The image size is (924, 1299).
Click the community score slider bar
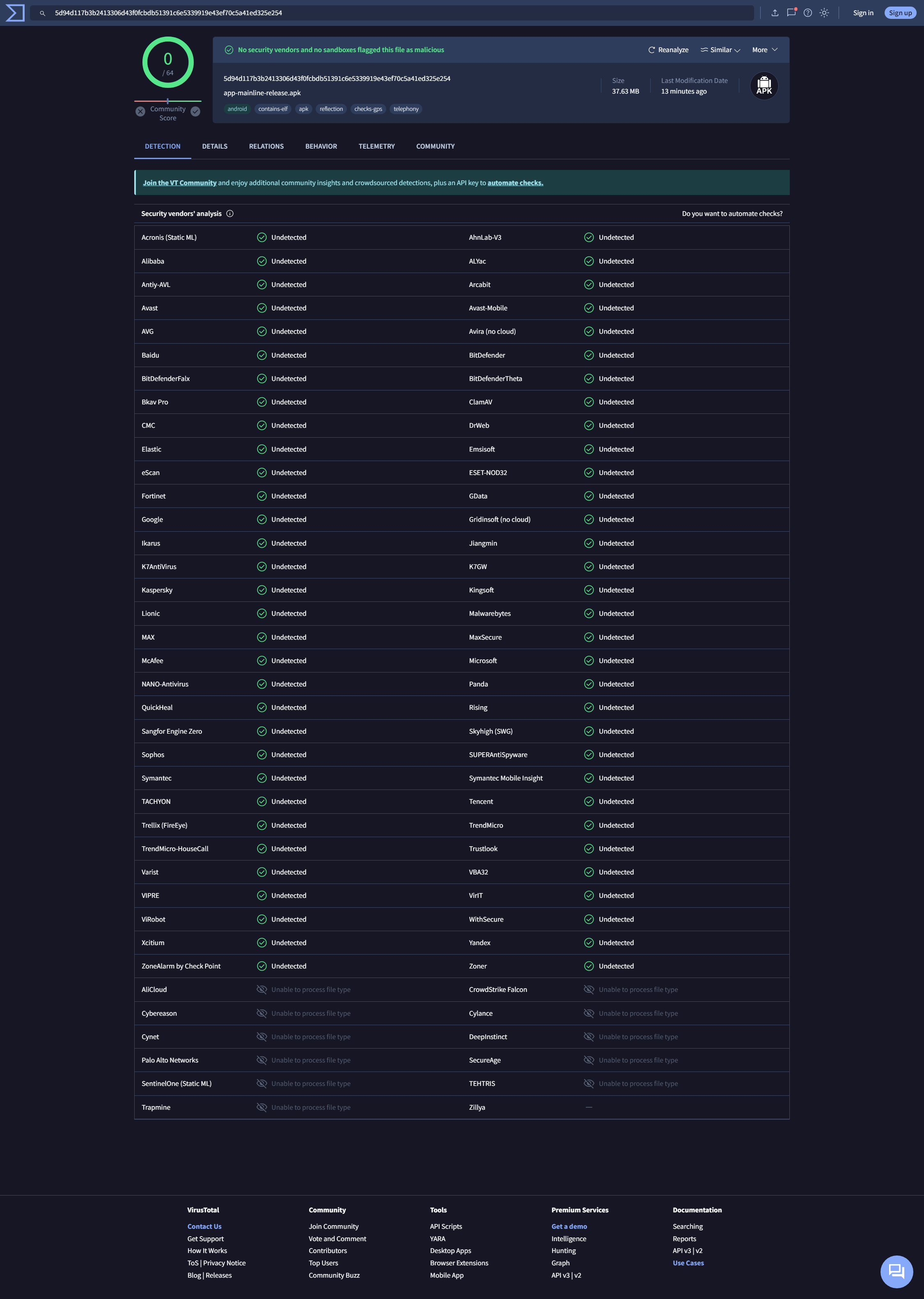coord(168,101)
